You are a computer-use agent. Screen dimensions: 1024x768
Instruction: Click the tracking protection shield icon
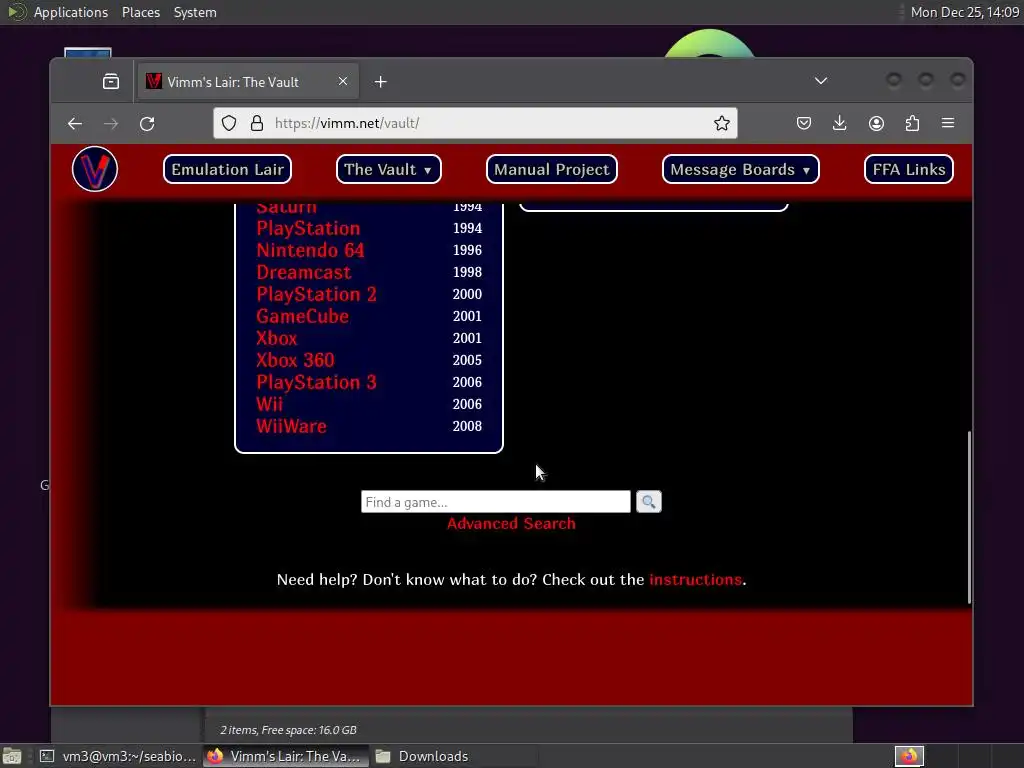tap(229, 123)
